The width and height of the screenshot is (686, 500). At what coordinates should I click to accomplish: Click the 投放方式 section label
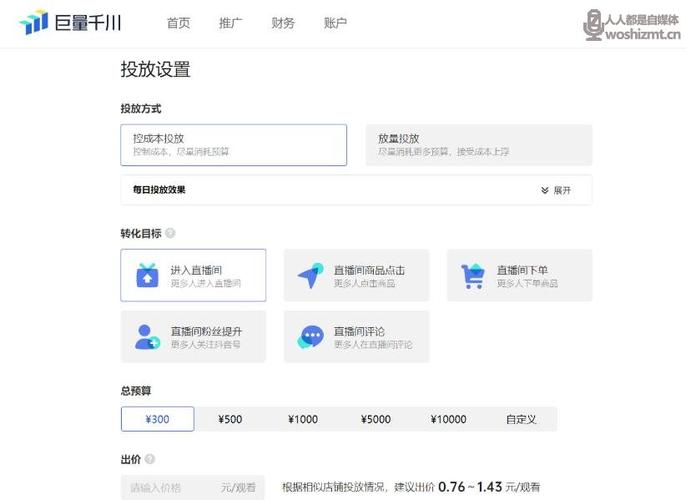point(141,108)
